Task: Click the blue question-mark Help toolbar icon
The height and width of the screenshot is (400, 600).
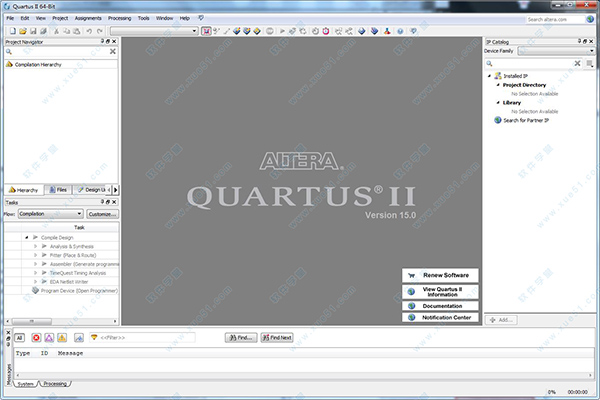Action: pyautogui.click(x=400, y=31)
